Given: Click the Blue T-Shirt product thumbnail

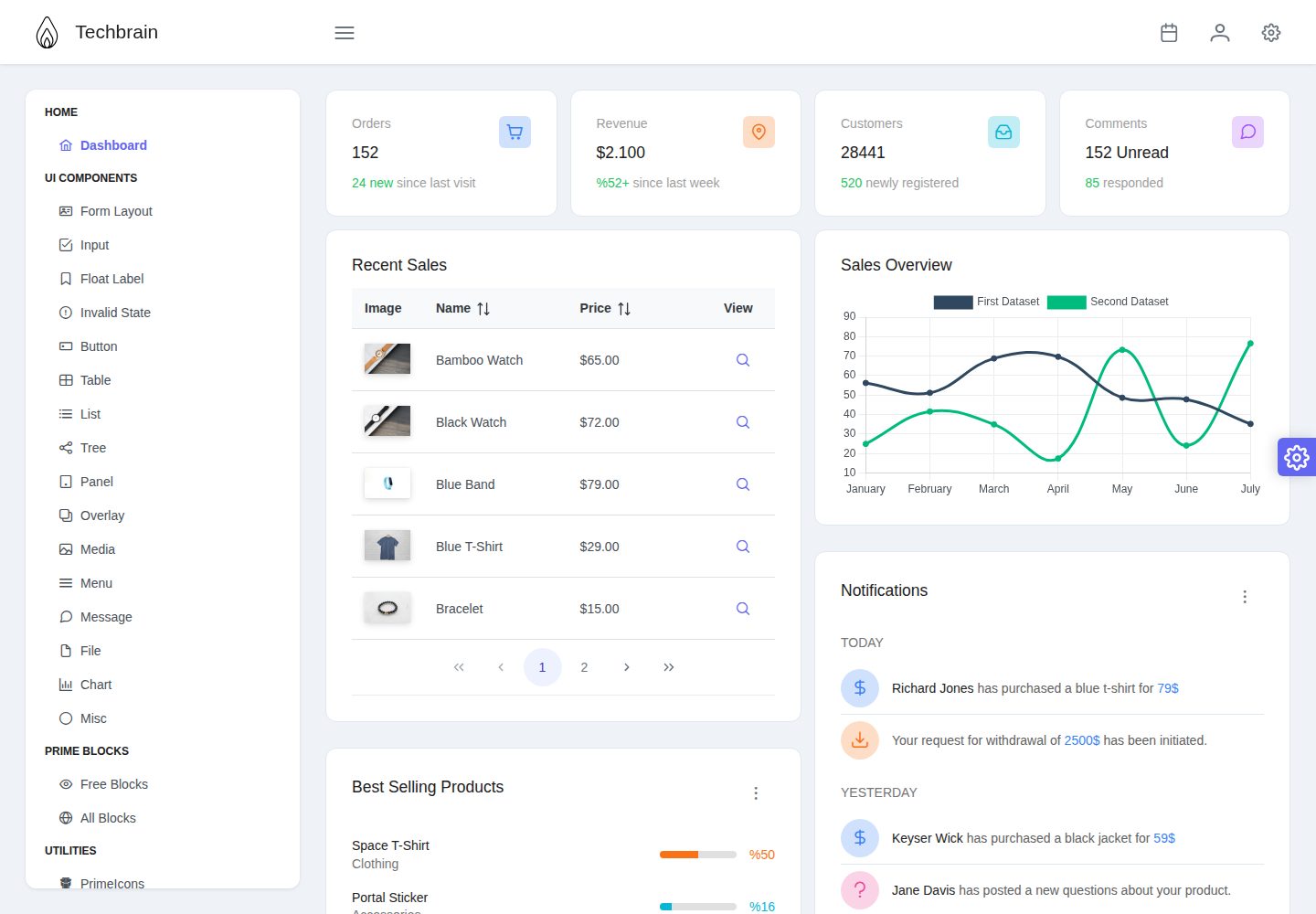Looking at the screenshot, I should (x=387, y=546).
